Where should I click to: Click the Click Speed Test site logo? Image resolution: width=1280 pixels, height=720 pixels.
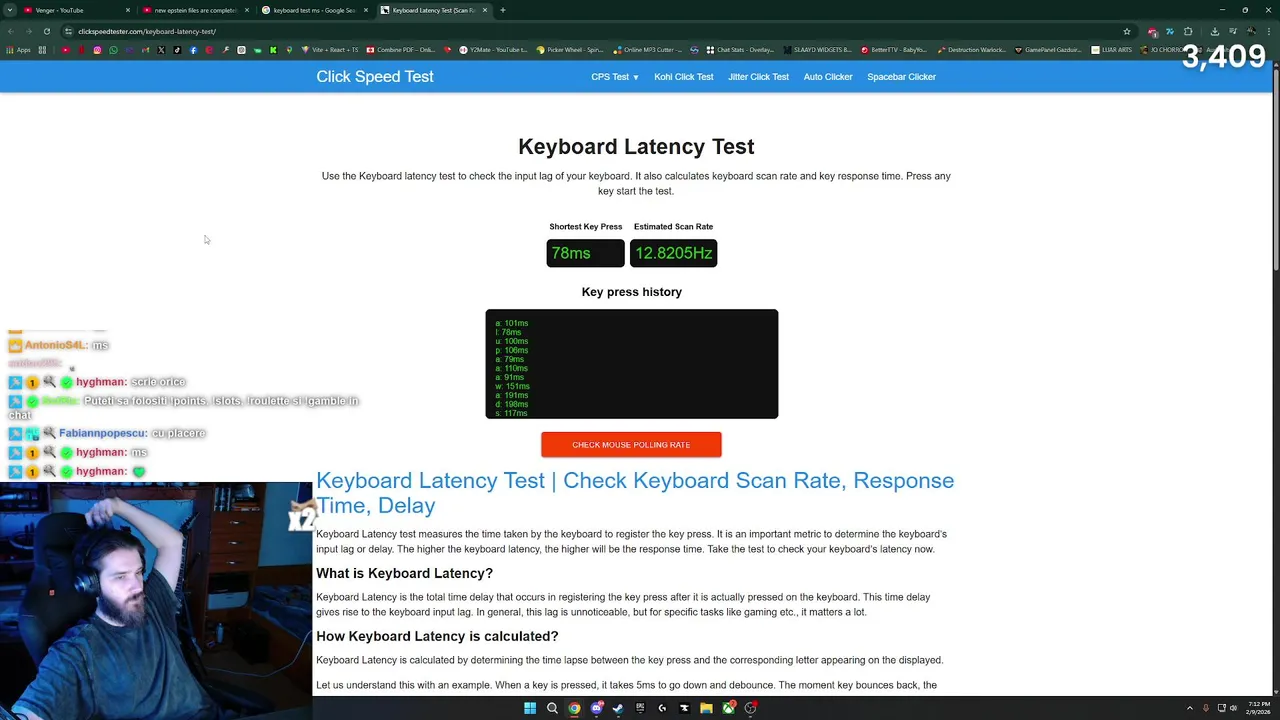point(375,77)
